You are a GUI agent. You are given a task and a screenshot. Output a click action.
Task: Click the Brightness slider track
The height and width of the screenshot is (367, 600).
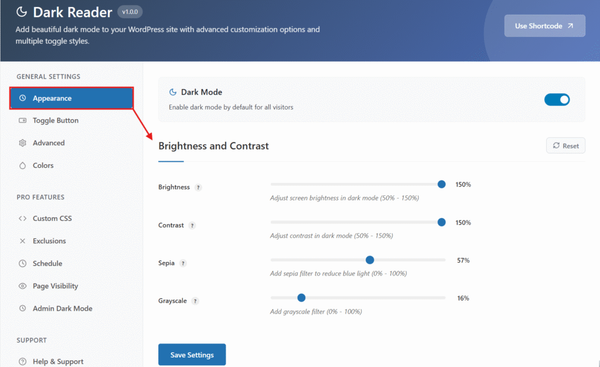(358, 184)
